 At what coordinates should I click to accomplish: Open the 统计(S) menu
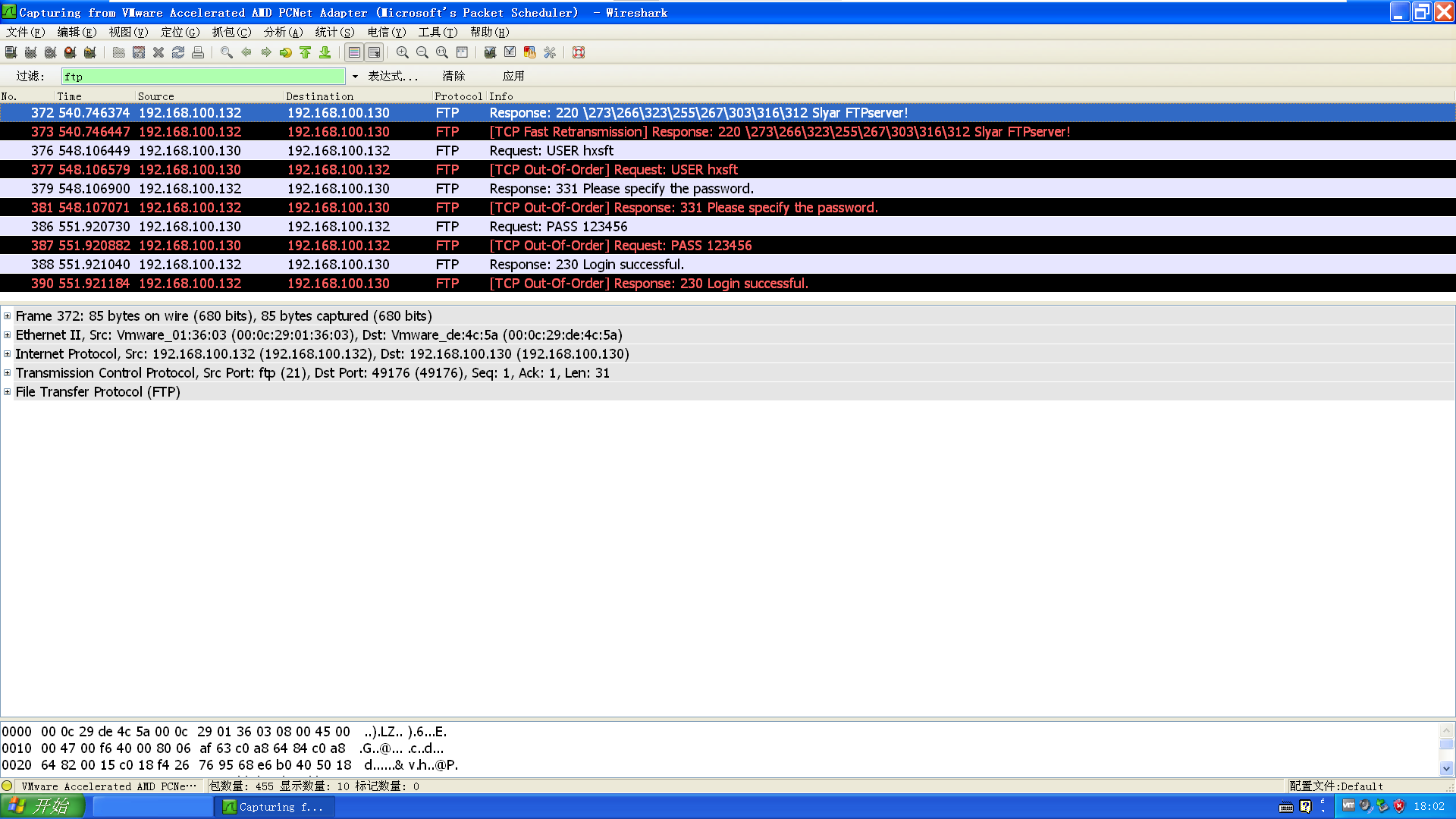click(x=334, y=32)
